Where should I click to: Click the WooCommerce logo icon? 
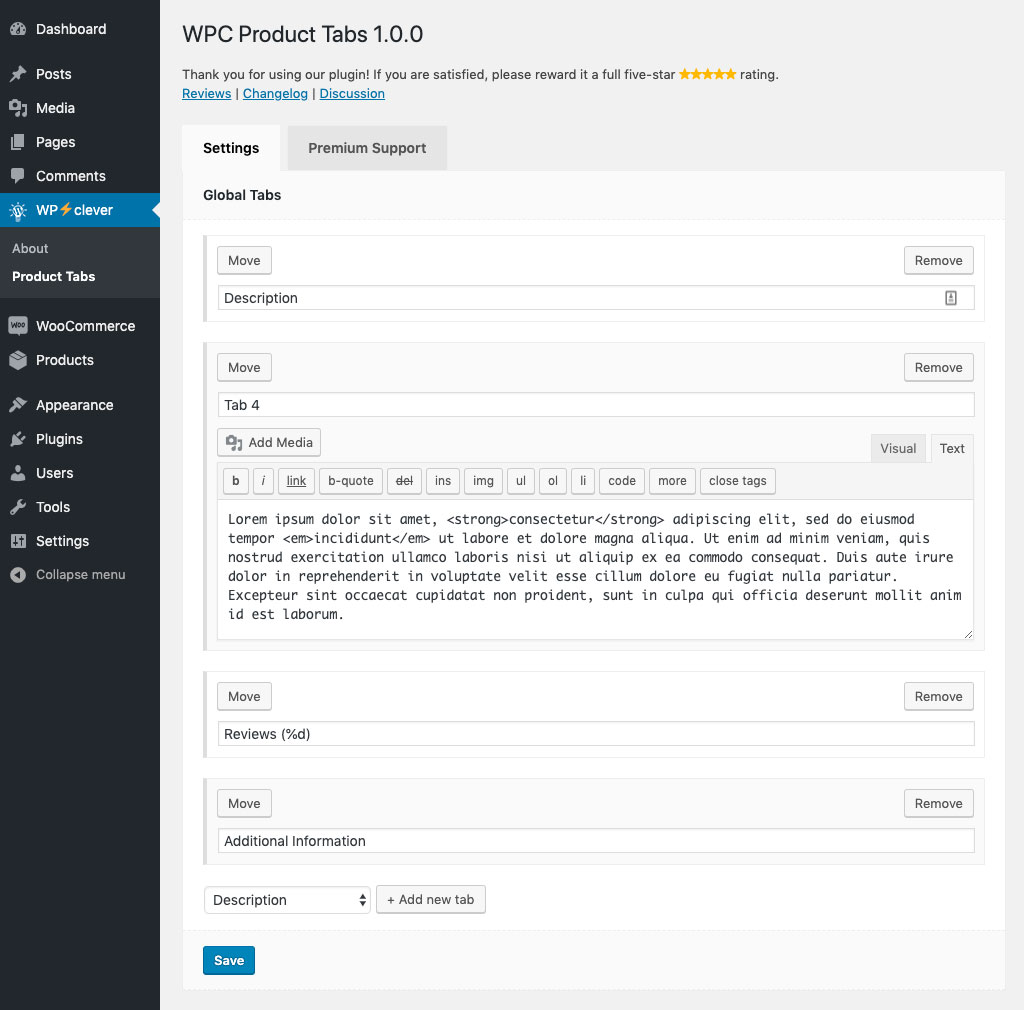coord(18,326)
